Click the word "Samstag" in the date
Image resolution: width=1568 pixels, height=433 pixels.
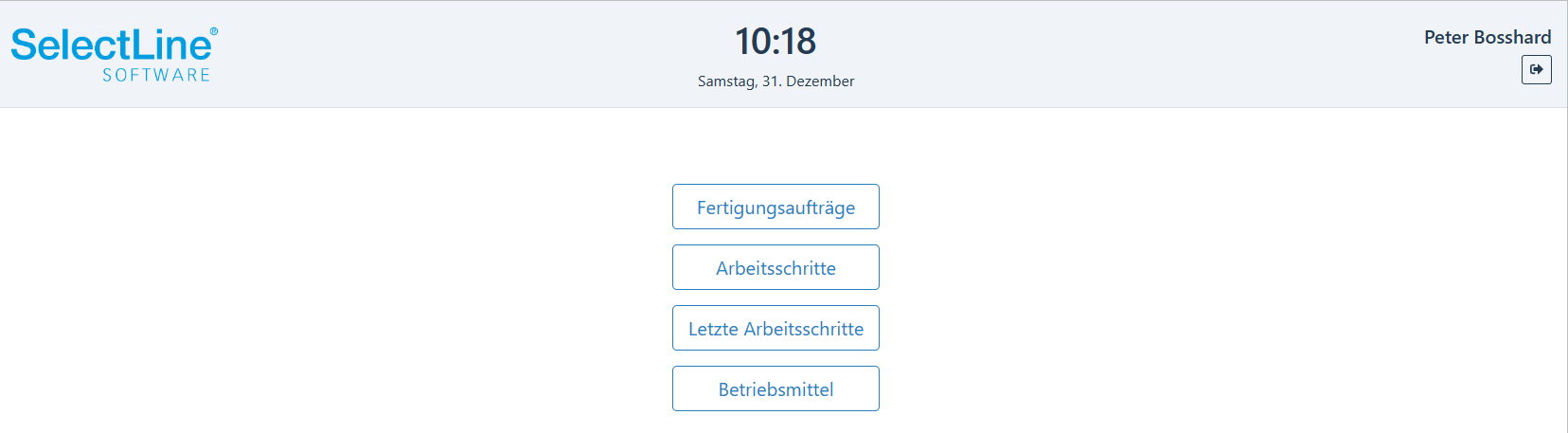click(727, 81)
